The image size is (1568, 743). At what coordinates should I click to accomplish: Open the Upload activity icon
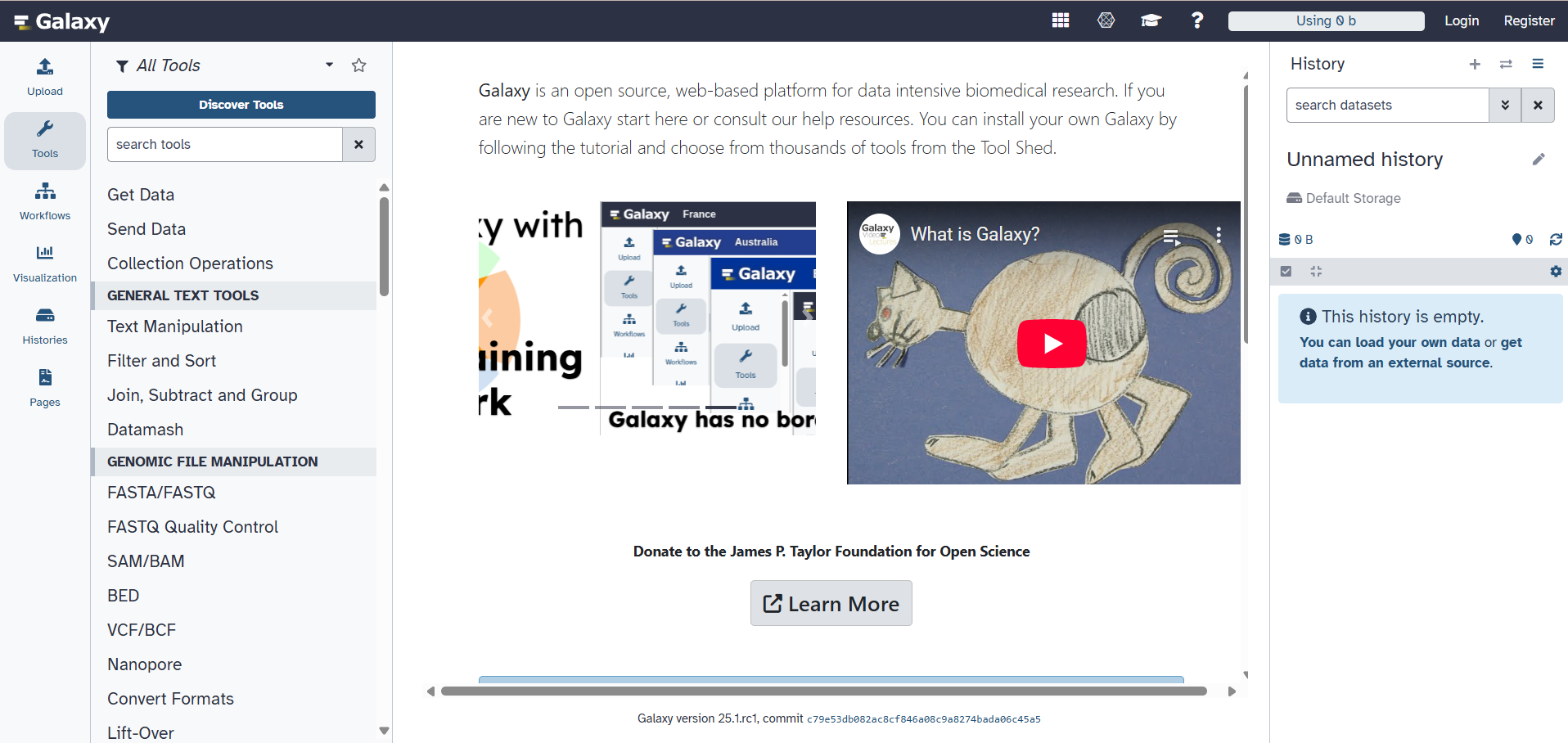(x=45, y=77)
